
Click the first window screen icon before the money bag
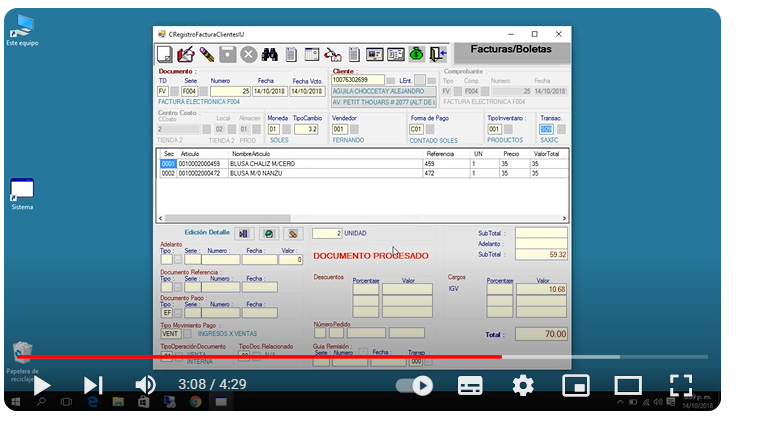click(x=375, y=54)
